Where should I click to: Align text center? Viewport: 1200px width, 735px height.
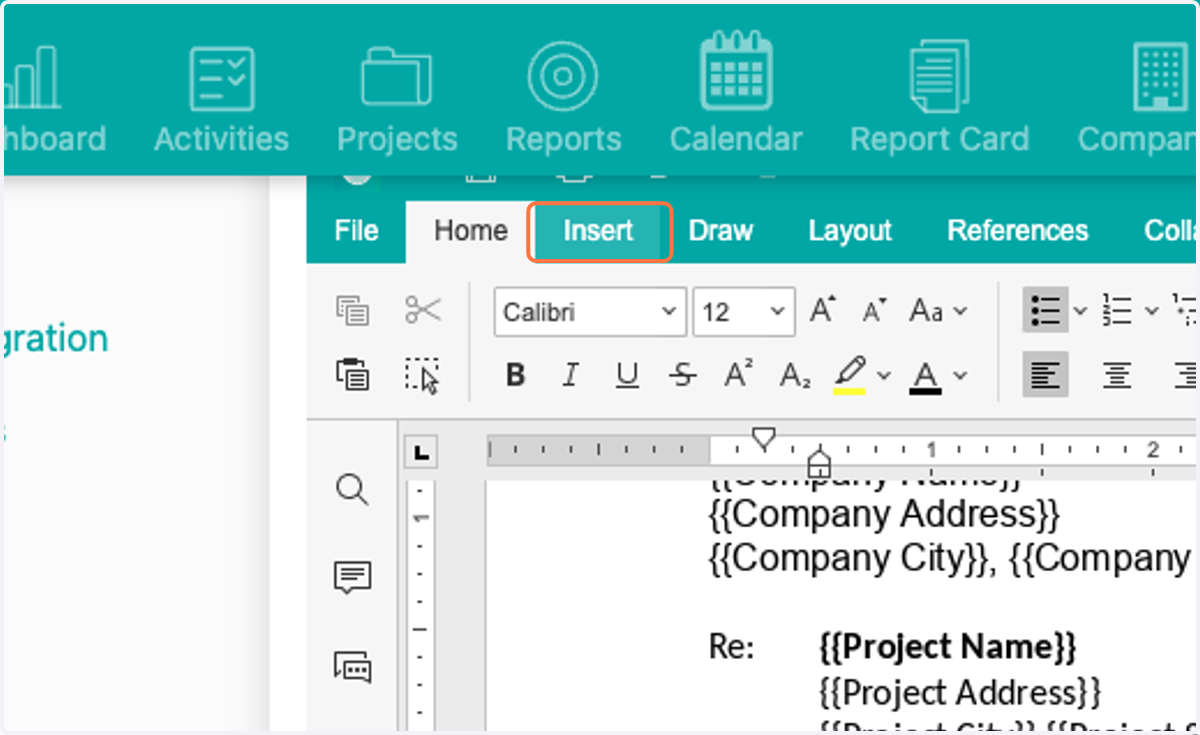point(1117,375)
